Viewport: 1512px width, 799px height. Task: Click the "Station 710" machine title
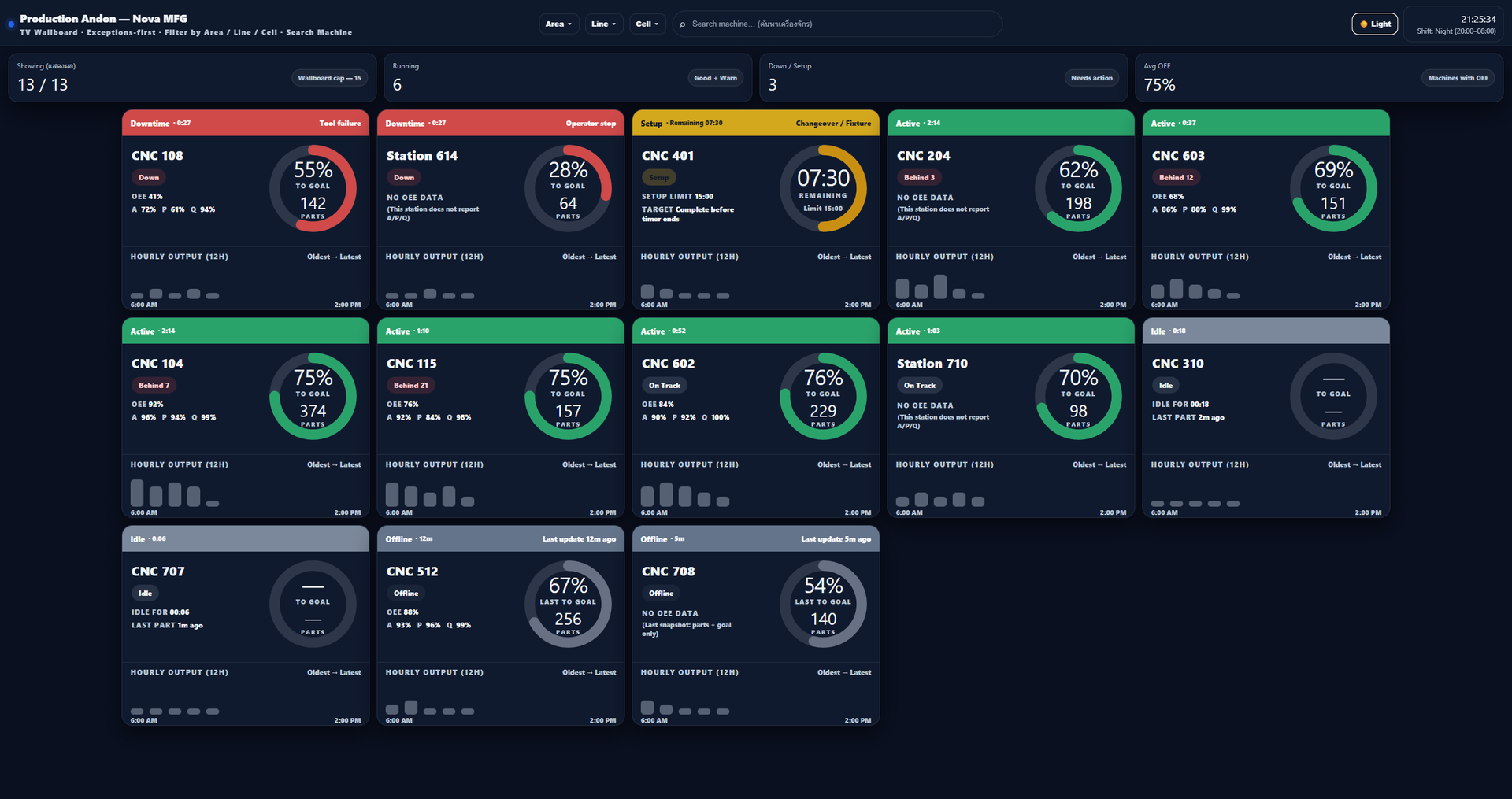click(932, 364)
